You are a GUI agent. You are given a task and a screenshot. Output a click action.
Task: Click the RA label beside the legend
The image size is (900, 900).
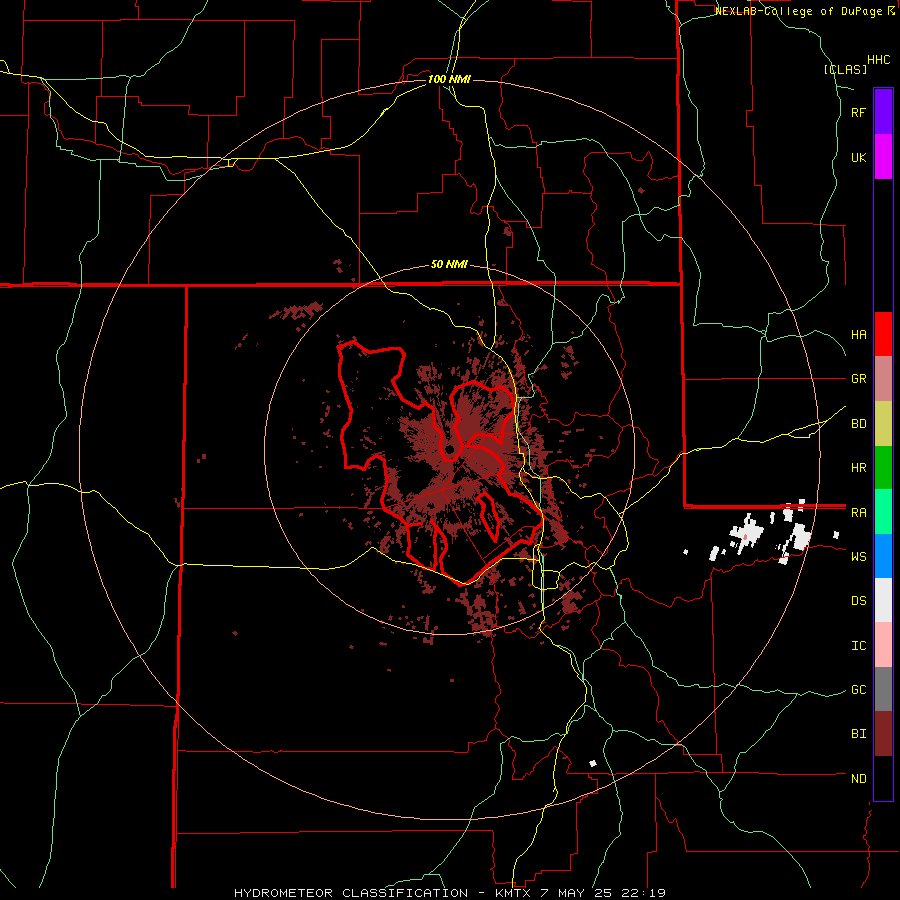pyautogui.click(x=858, y=513)
